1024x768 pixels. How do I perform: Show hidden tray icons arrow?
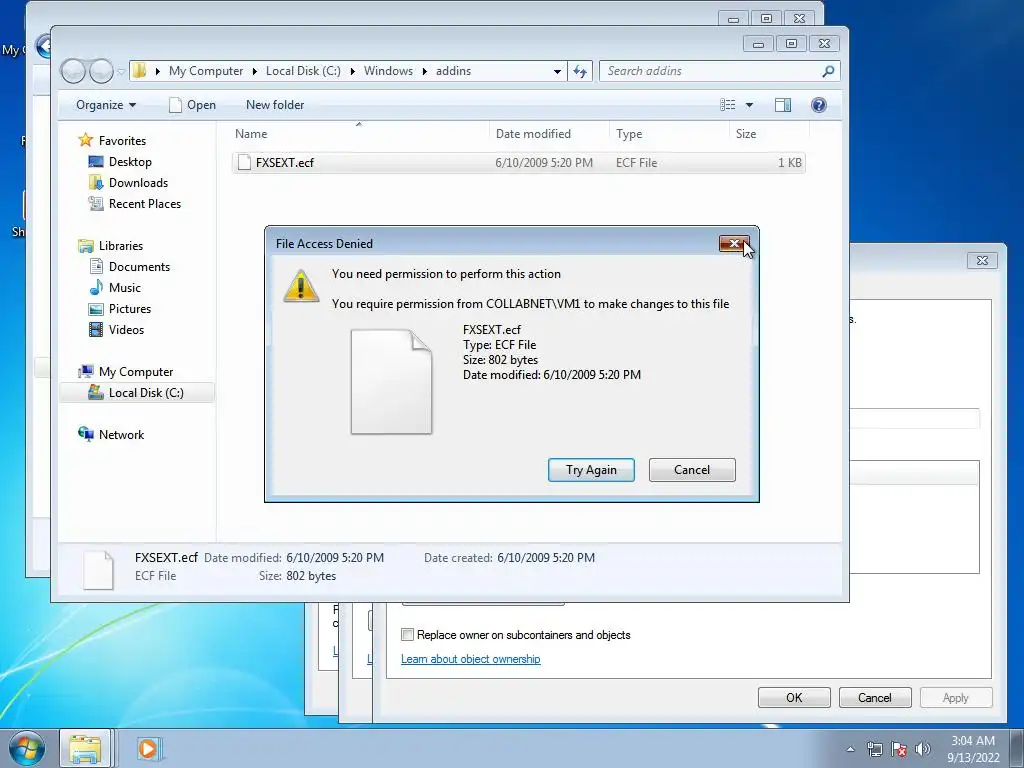(850, 749)
